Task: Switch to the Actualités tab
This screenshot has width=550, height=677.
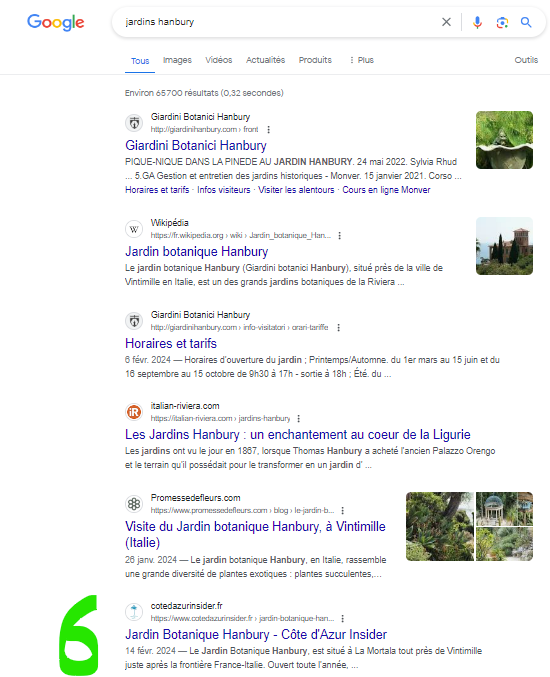Action: coord(266,60)
